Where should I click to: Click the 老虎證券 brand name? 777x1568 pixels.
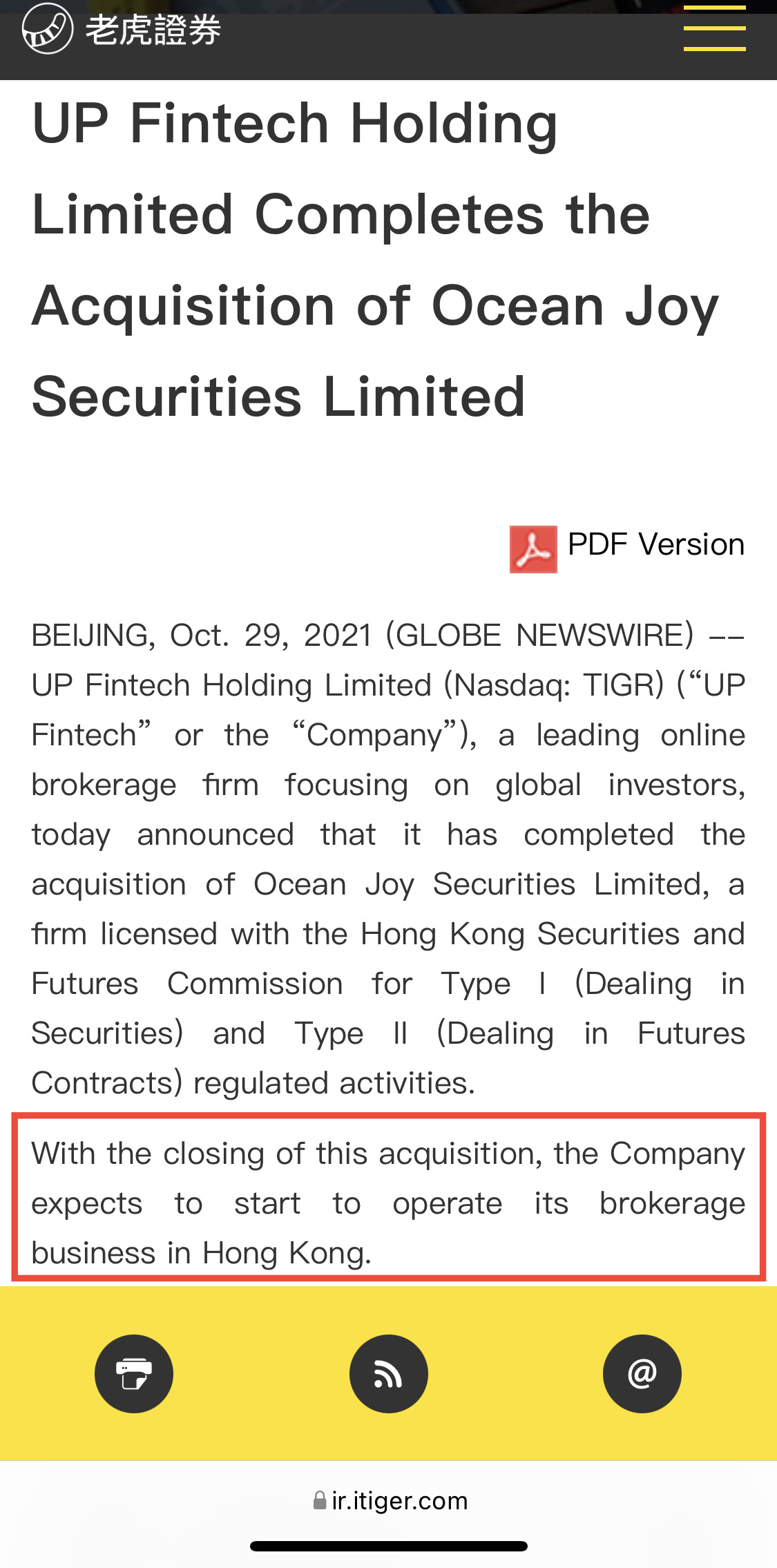(153, 30)
